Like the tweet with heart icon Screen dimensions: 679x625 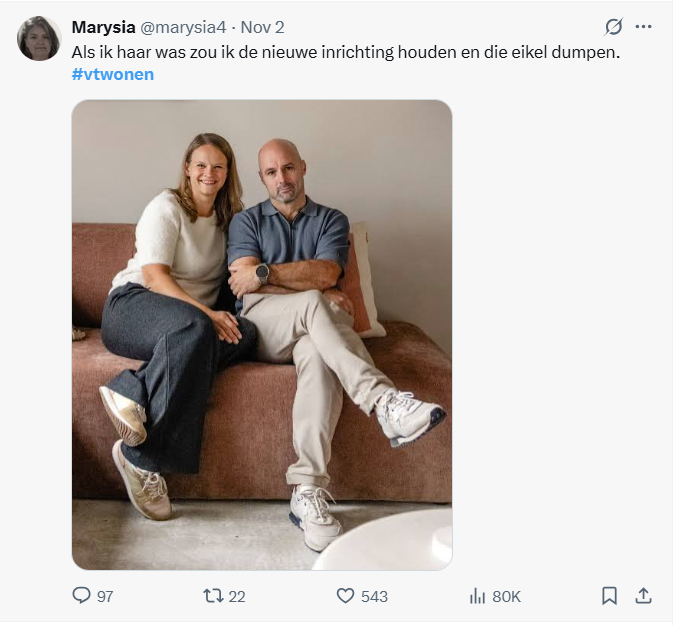click(x=345, y=596)
